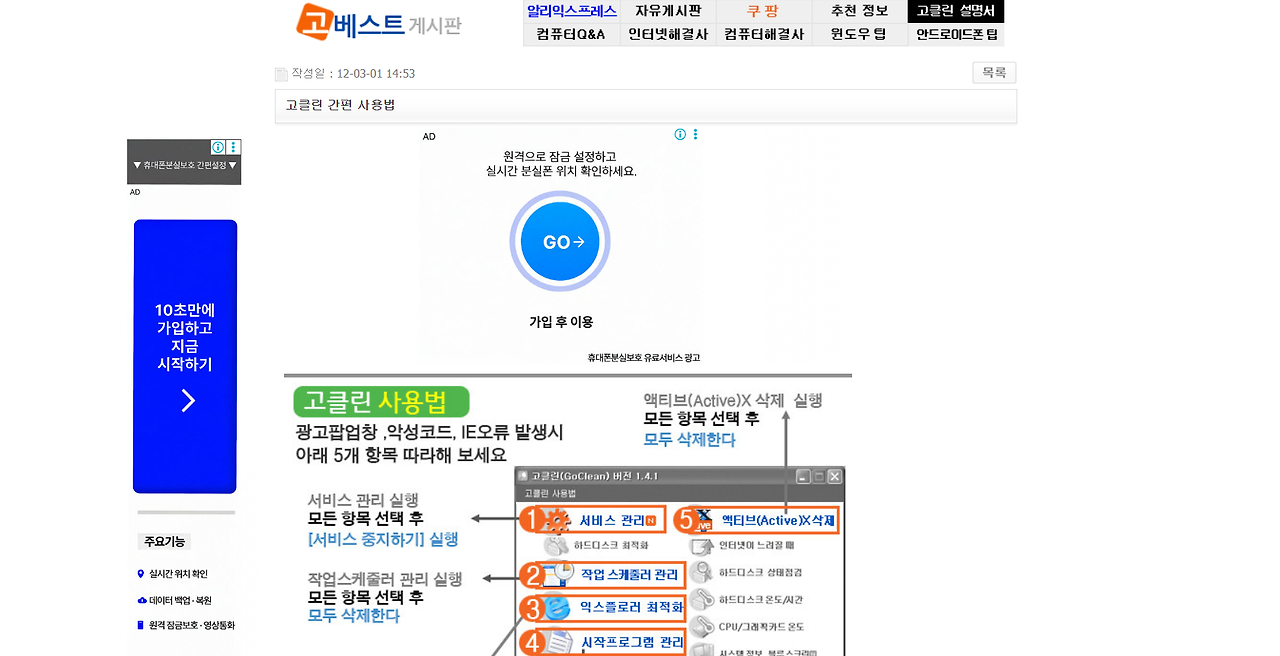Open the left sidebar ad's three-dot menu
This screenshot has width=1280, height=656.
click(x=234, y=147)
